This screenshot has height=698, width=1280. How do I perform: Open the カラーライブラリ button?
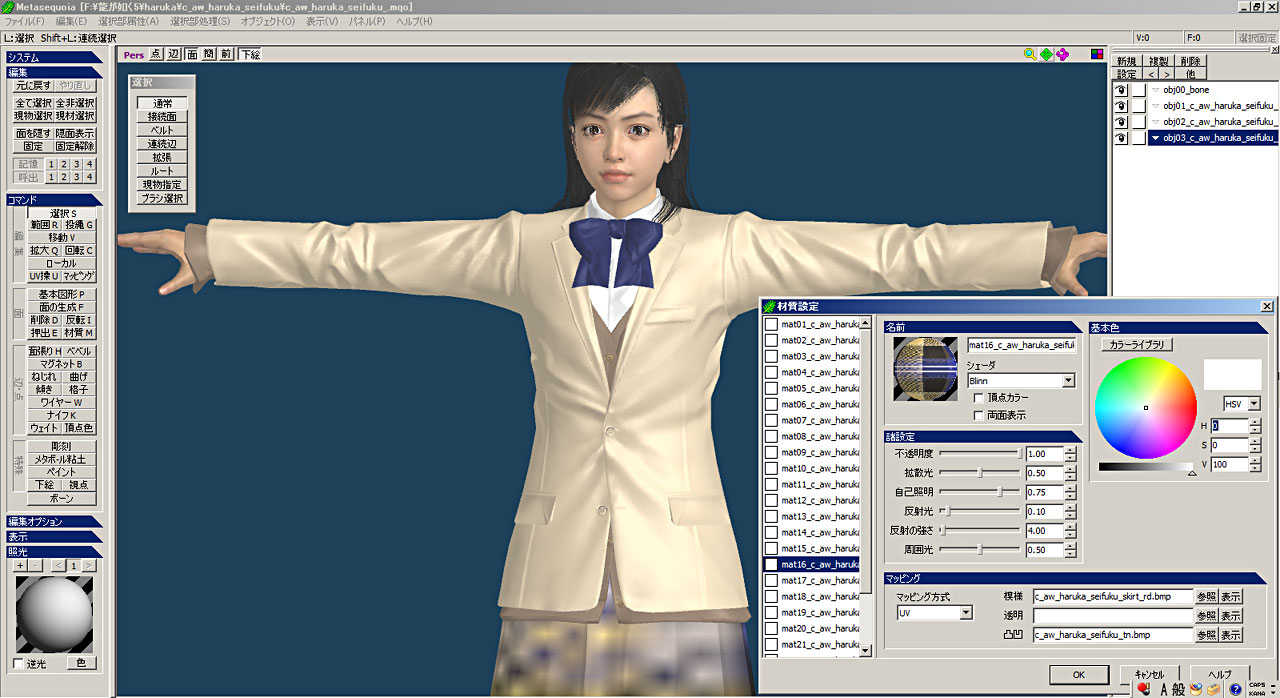tap(1137, 344)
